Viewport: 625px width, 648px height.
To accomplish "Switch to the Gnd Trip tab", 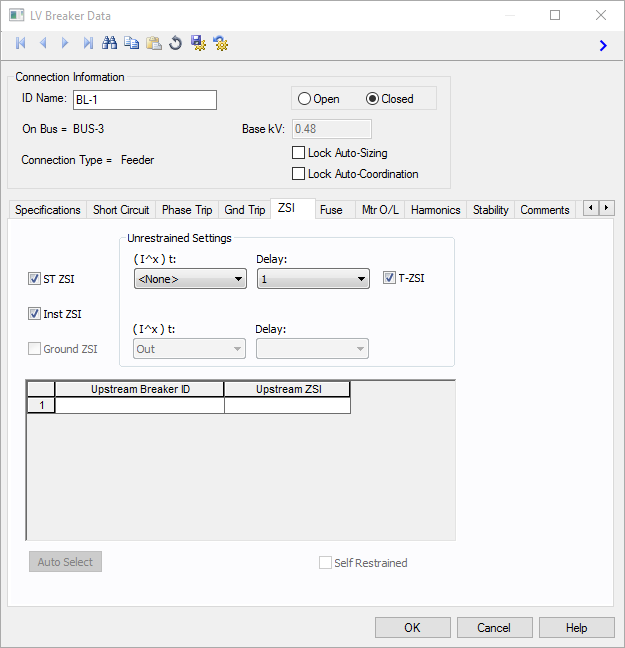I will [244, 210].
